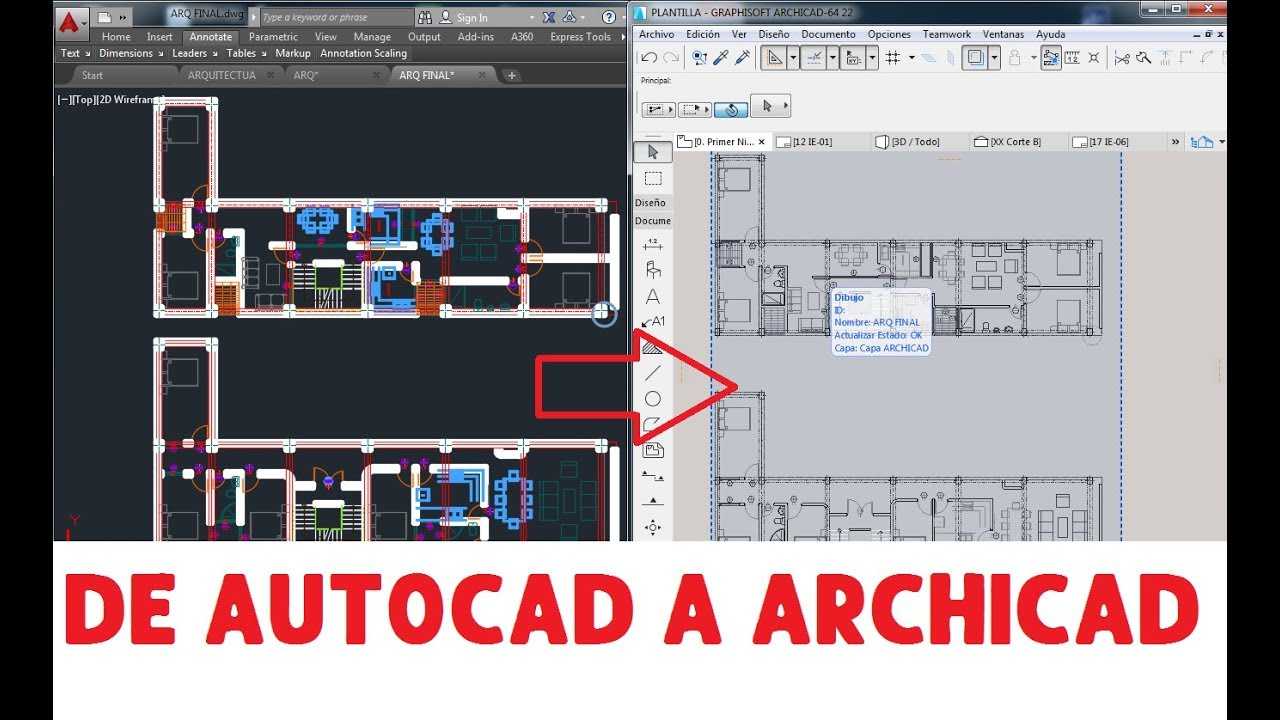Toggle Snap Guides and Points button

(813, 58)
